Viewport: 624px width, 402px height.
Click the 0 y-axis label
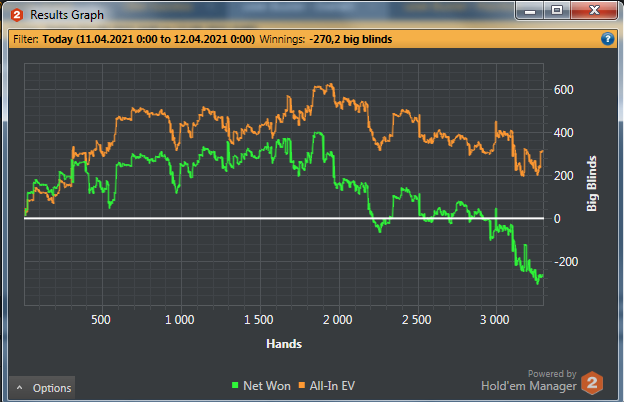click(x=557, y=219)
